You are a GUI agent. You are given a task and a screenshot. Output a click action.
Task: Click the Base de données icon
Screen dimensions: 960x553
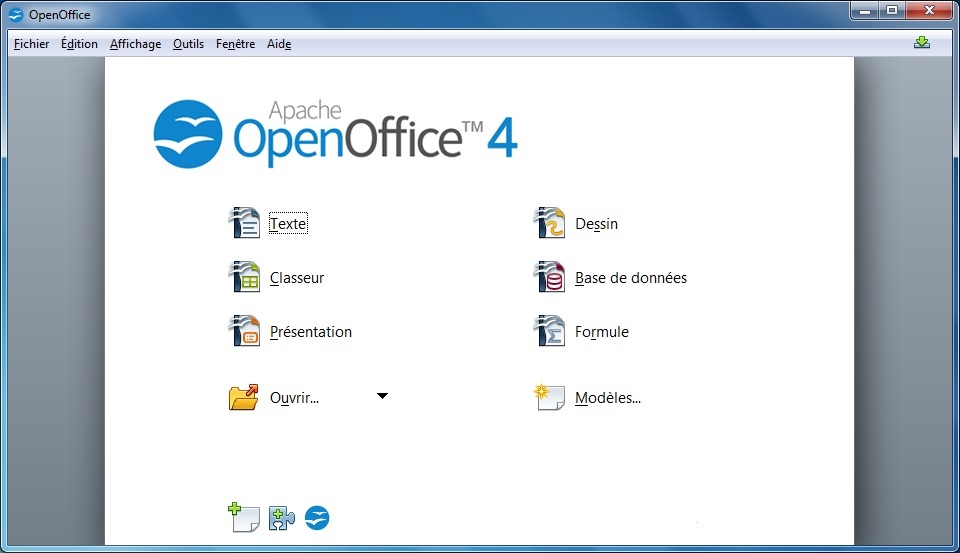click(549, 276)
